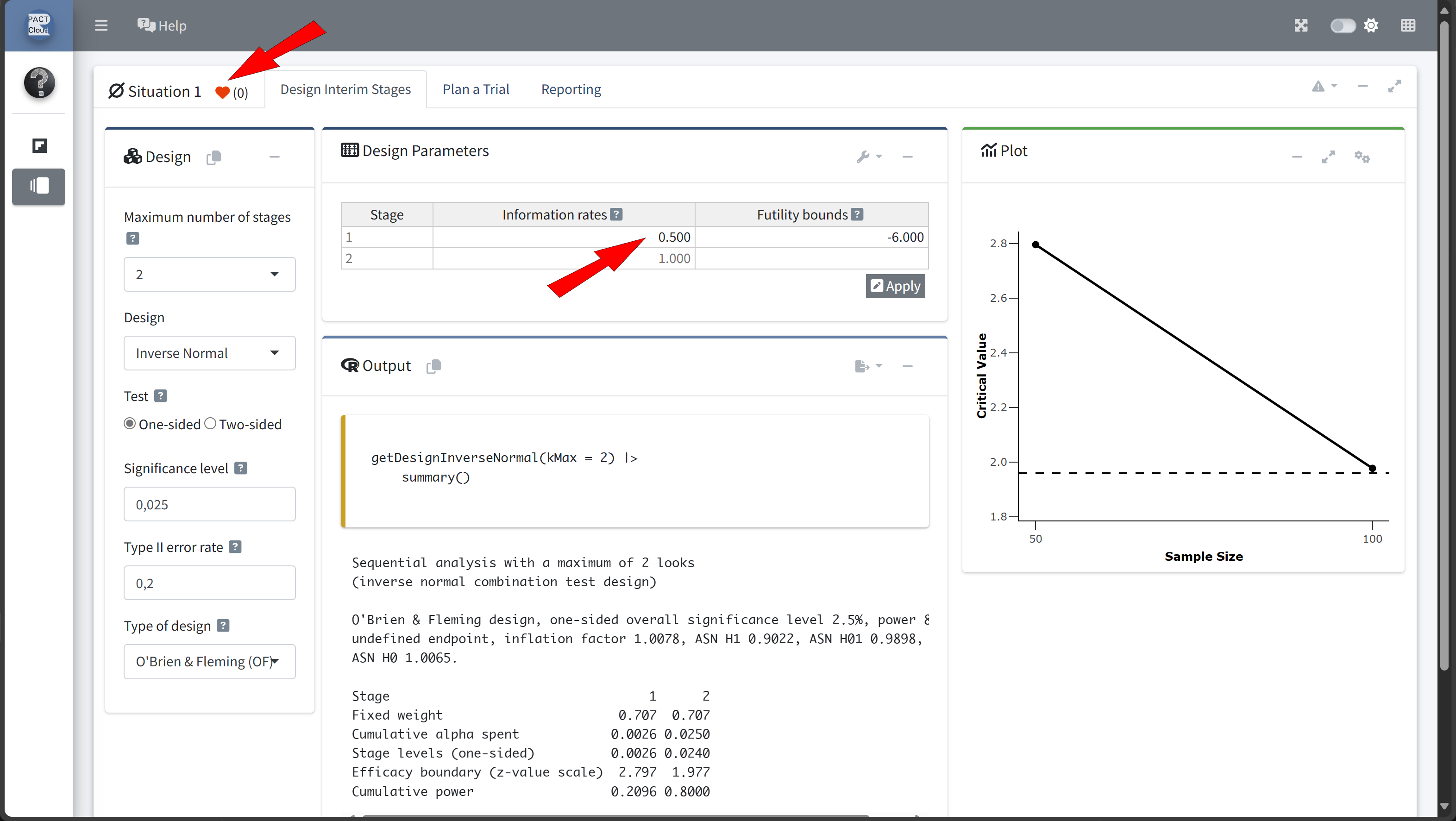This screenshot has height=821, width=1456.
Task: Toggle the dark mode switch
Action: point(1343,25)
